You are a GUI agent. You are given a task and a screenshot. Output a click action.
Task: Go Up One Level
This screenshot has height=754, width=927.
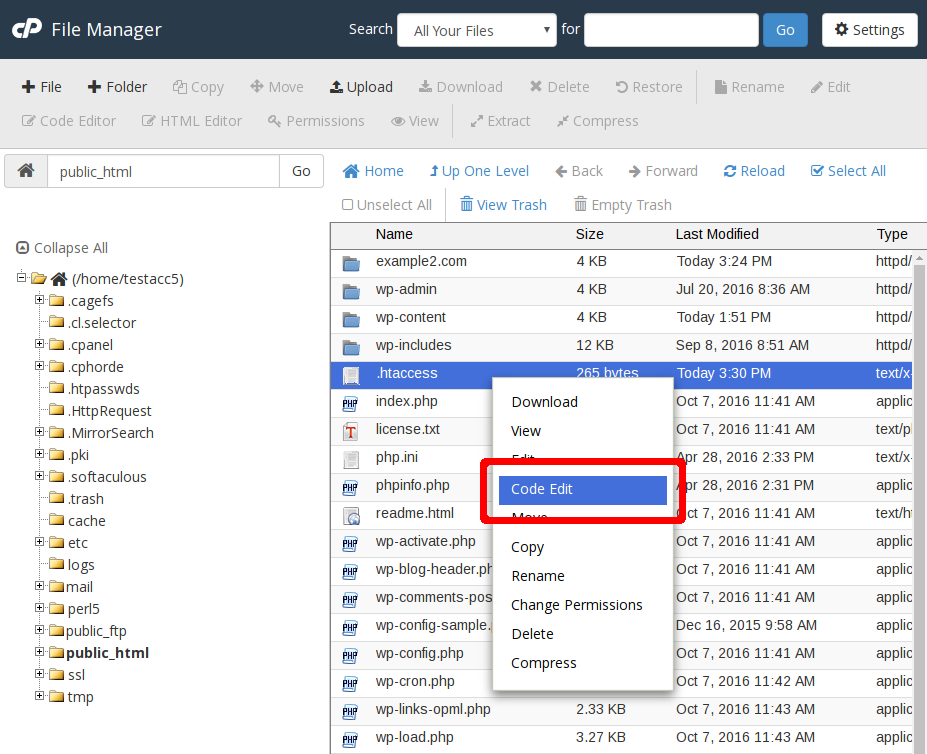point(479,171)
